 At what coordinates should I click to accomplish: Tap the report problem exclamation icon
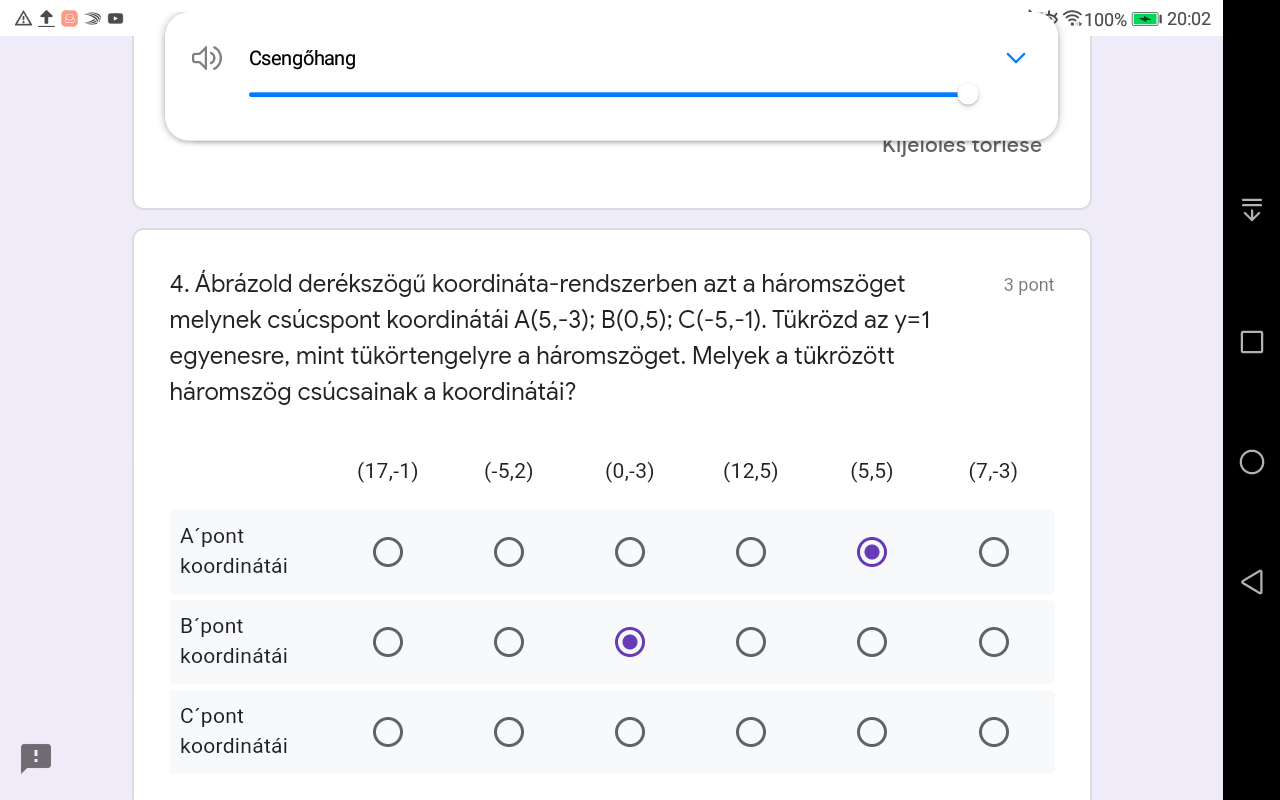coord(36,757)
